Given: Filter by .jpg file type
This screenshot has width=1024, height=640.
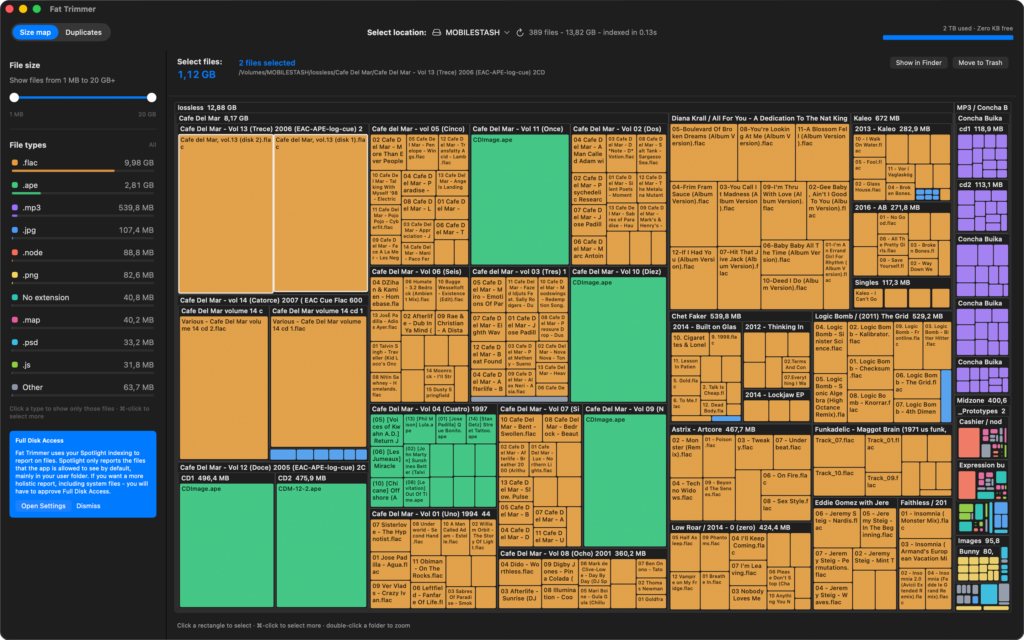Looking at the screenshot, I should [82, 230].
